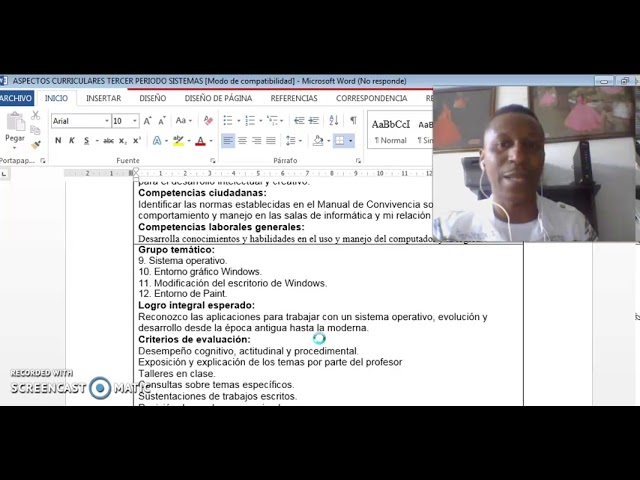Screen dimensions: 640x480
Task: Click 'Criterios de evaluación:' heading
Action: (x=194, y=340)
